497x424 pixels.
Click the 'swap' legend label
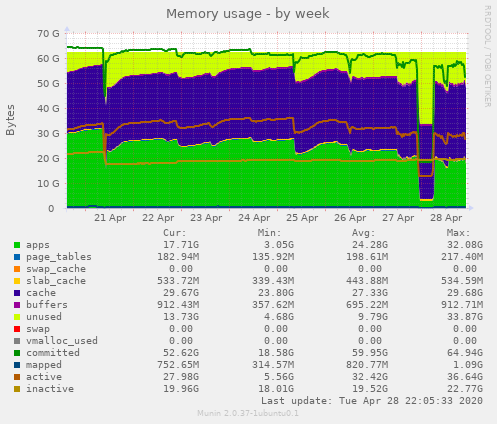coord(38,329)
